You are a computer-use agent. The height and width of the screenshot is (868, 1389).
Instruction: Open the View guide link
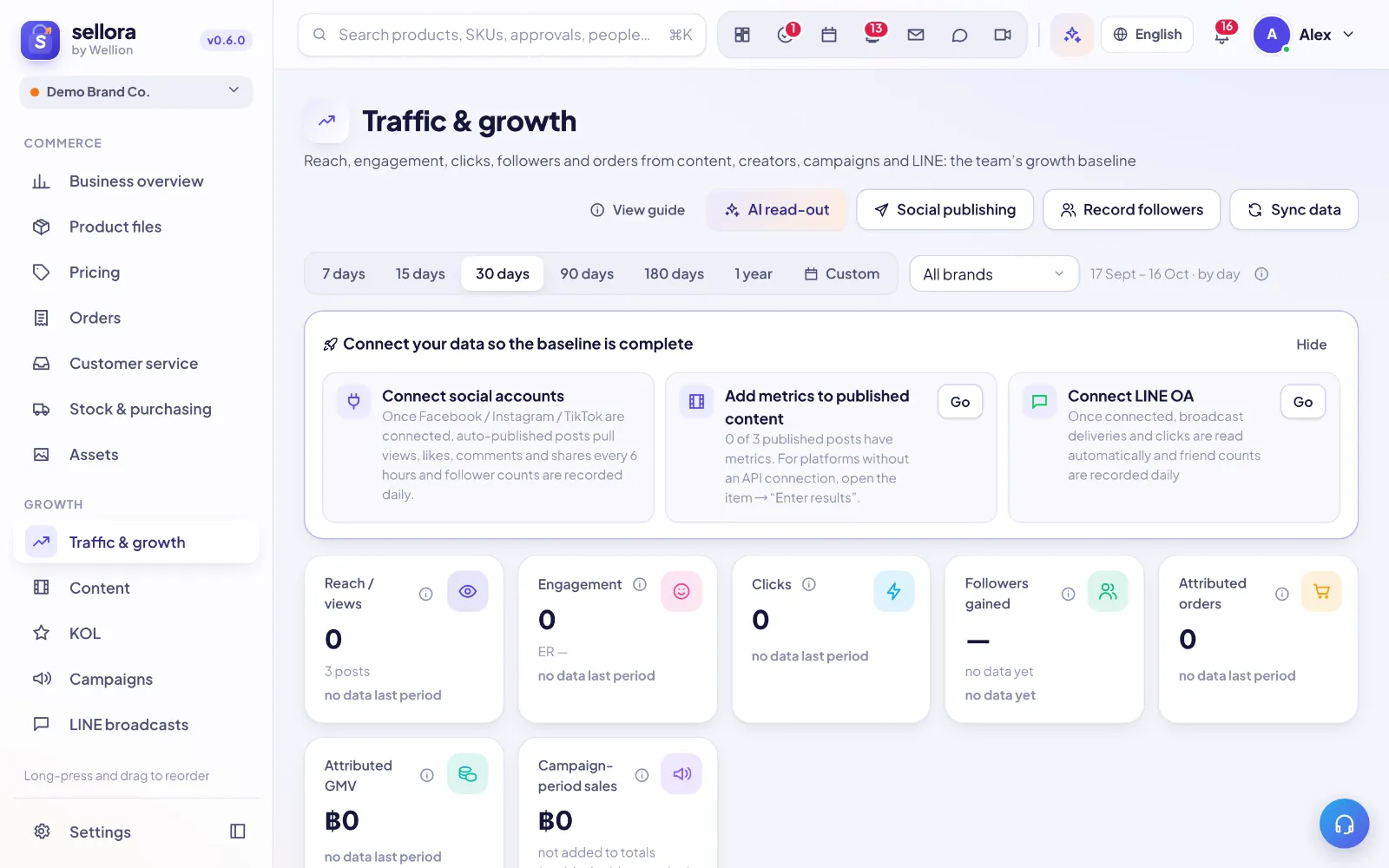(637, 210)
